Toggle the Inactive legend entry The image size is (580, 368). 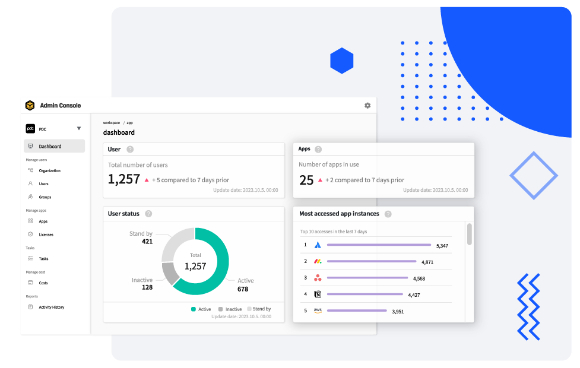pyautogui.click(x=230, y=309)
